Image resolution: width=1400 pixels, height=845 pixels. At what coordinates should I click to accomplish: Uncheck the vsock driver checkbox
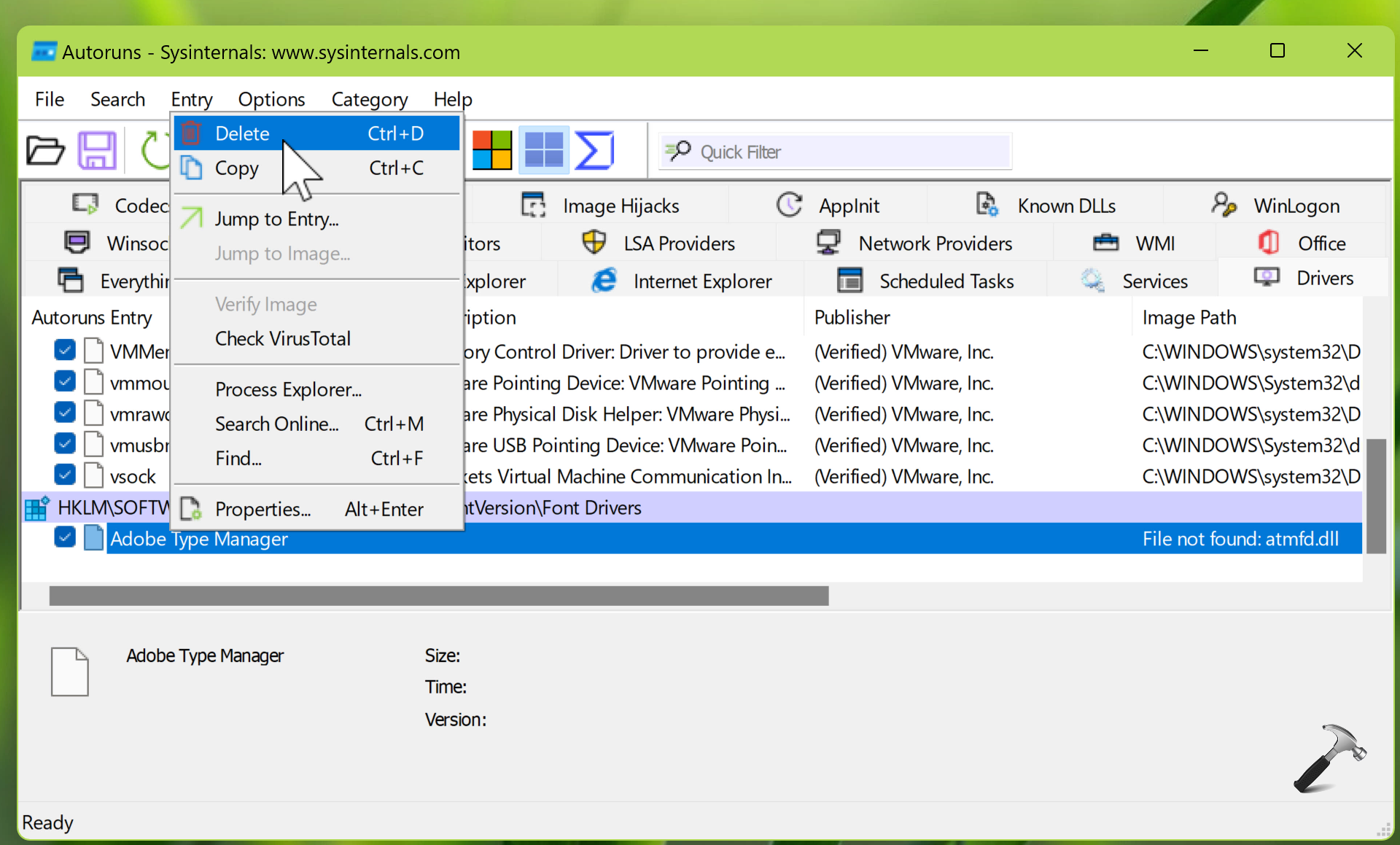65,475
